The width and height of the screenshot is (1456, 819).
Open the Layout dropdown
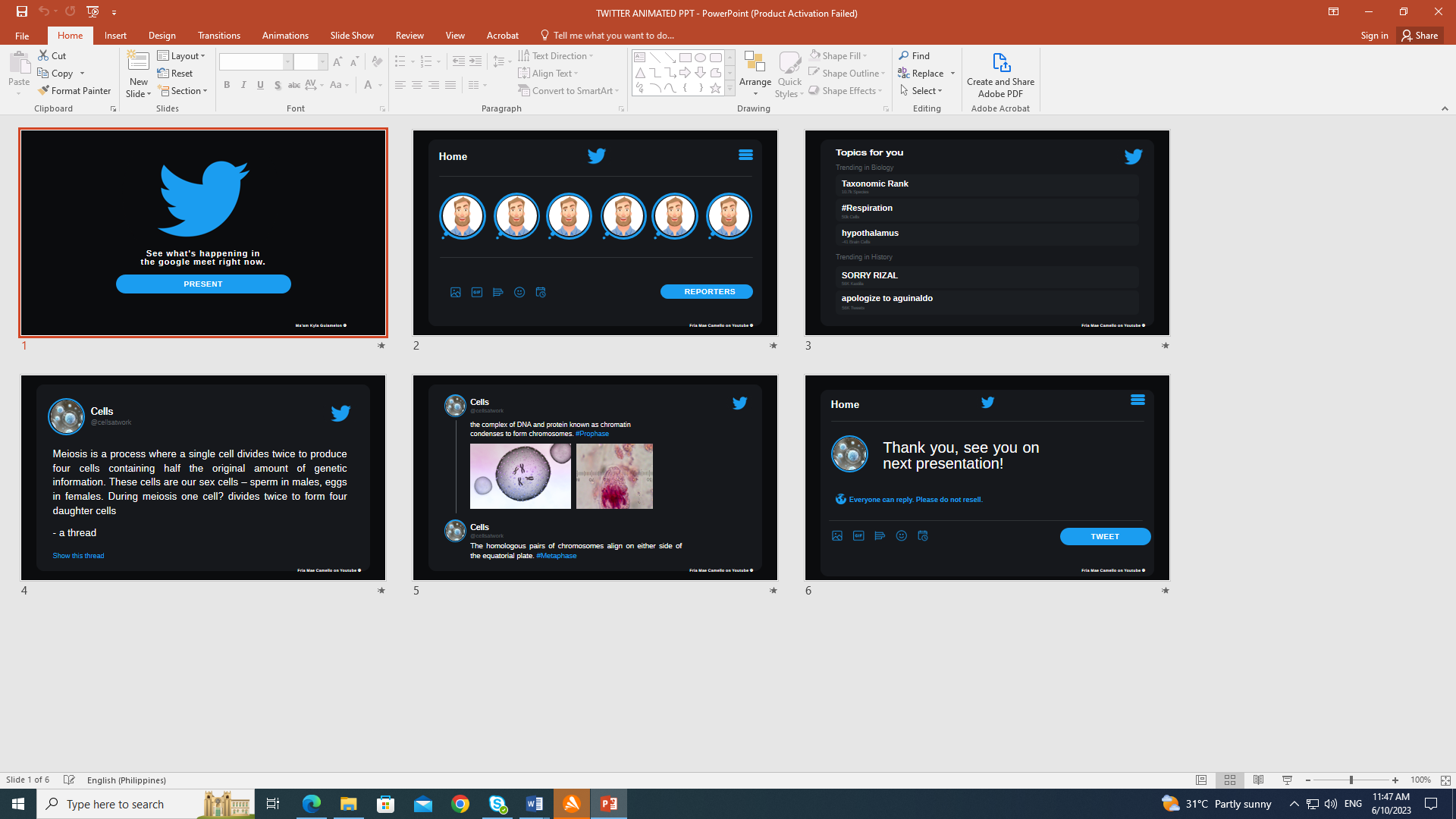pos(181,55)
